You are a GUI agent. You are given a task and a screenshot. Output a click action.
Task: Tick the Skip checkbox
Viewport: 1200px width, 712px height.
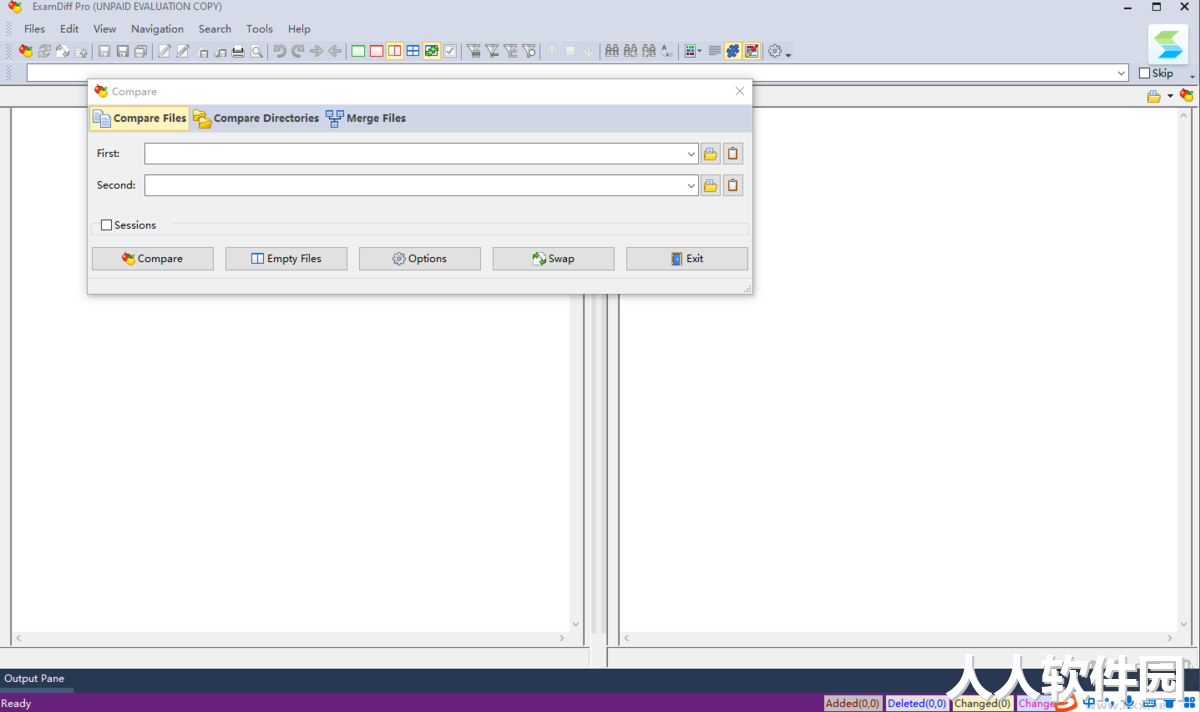(1145, 73)
